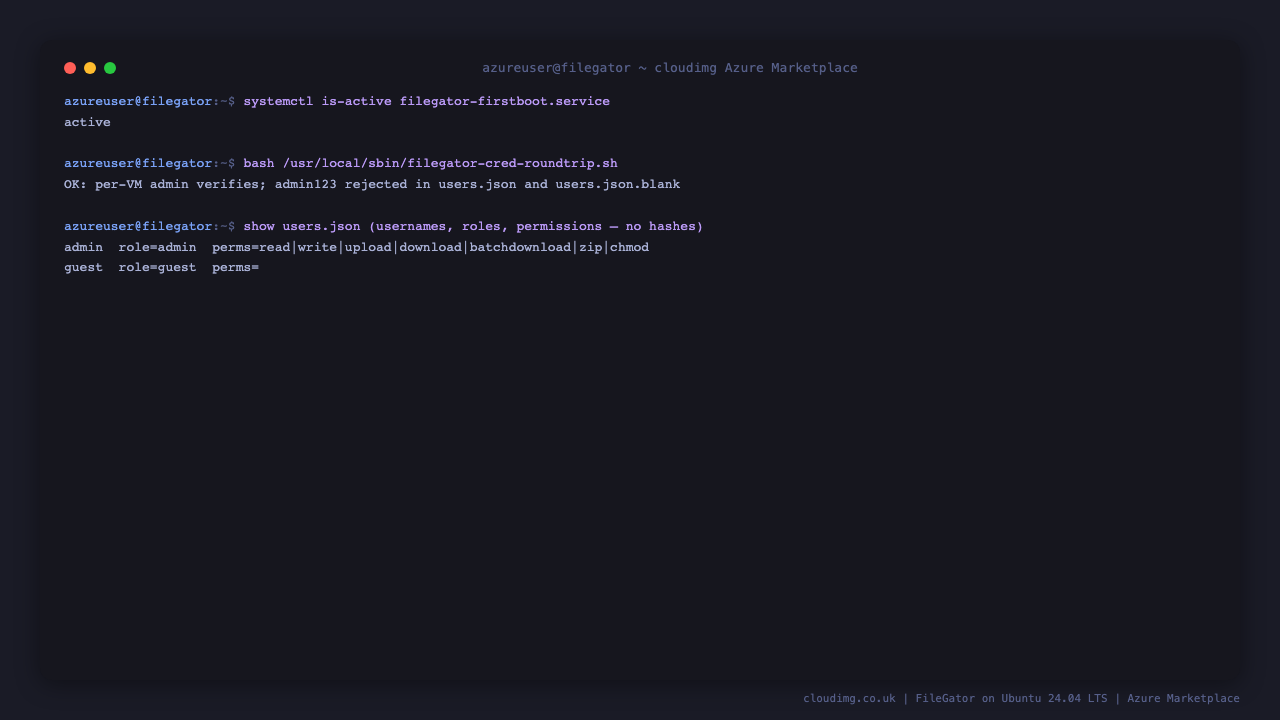The height and width of the screenshot is (720, 1280).
Task: Click the command 'systemctl is-active filegator-firstboot.service'
Action: (426, 101)
